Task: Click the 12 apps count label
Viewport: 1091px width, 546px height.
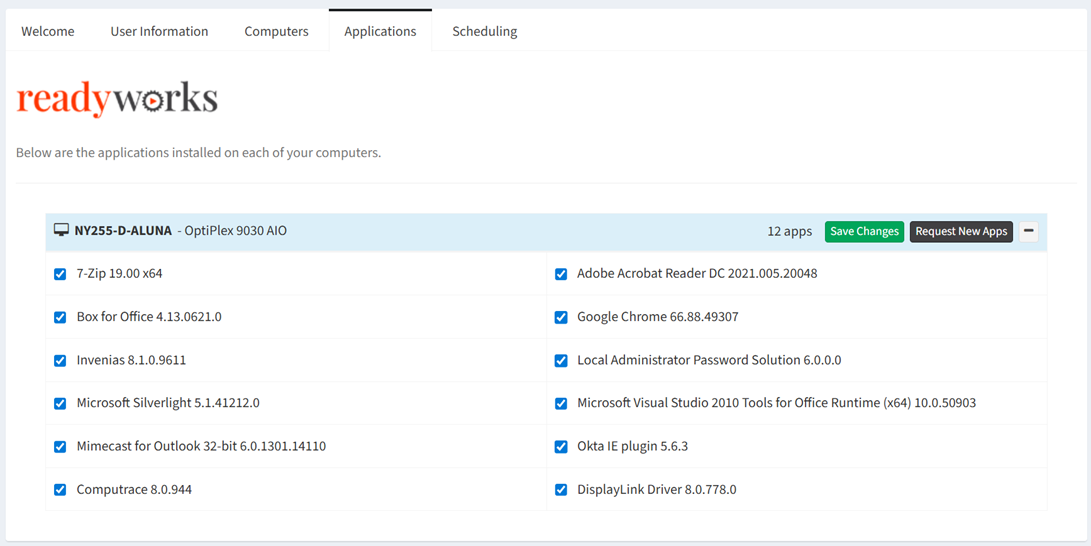Action: point(790,232)
